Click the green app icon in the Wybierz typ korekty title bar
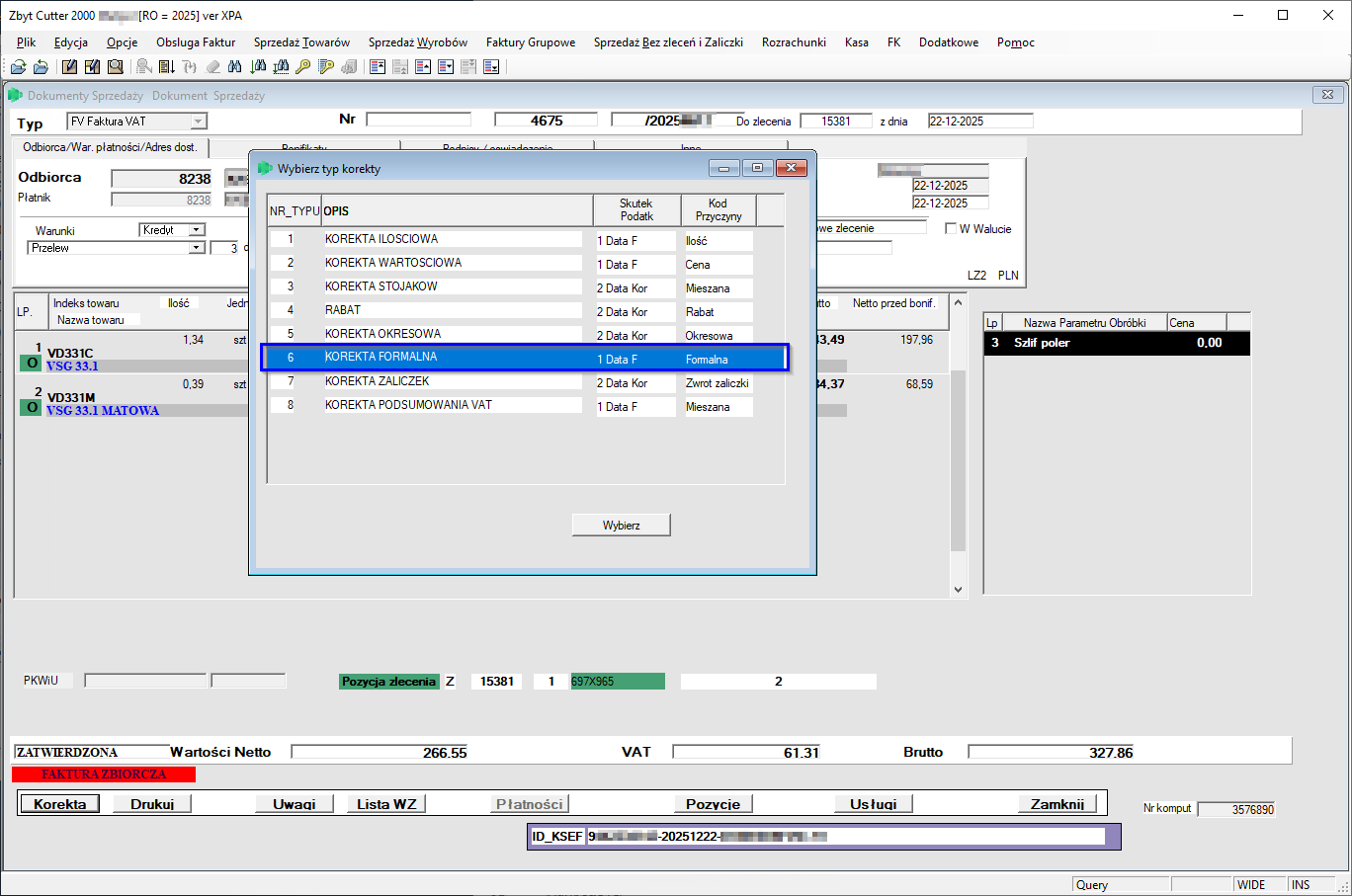This screenshot has width=1352, height=896. click(x=265, y=168)
